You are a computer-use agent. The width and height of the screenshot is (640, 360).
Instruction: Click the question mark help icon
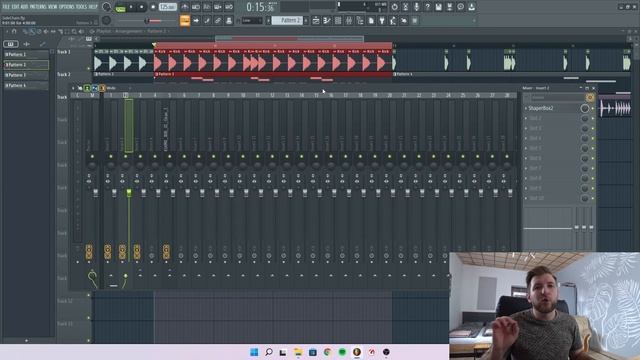tap(427, 7)
